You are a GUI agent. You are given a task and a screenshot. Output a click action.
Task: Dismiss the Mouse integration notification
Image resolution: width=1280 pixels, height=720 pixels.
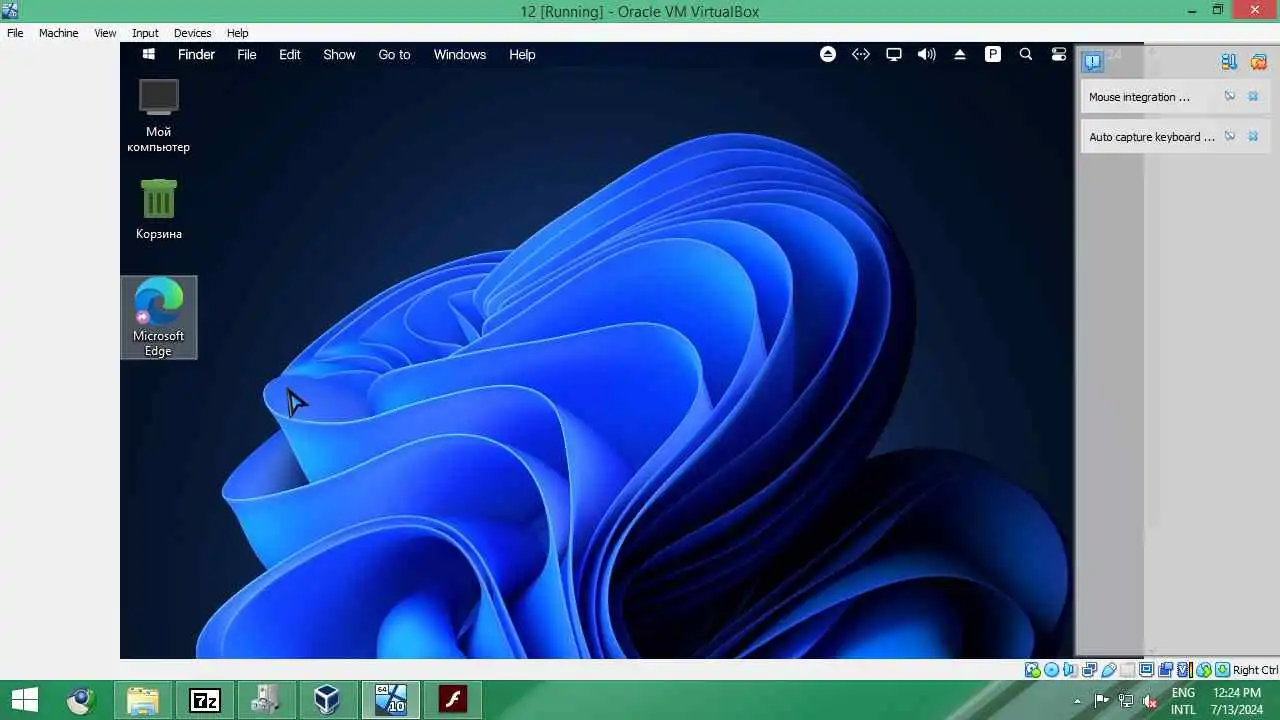coord(1253,97)
